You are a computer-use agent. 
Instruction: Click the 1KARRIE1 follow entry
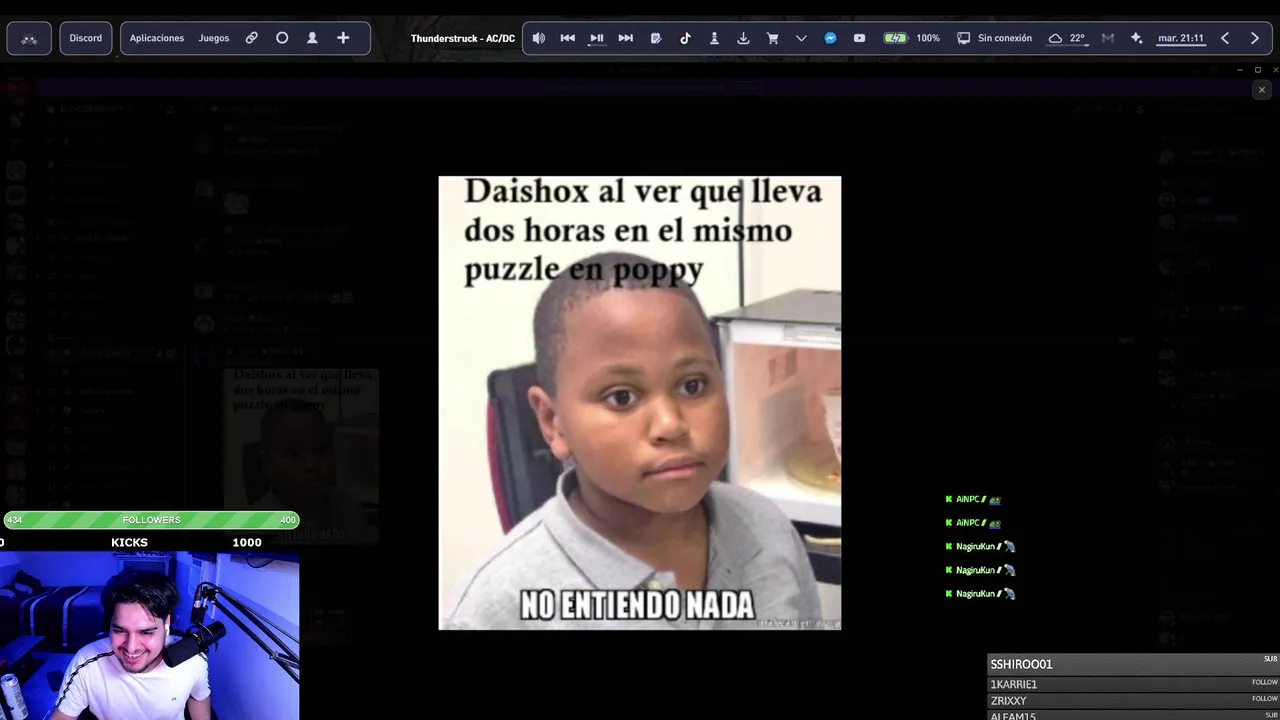(x=1133, y=684)
